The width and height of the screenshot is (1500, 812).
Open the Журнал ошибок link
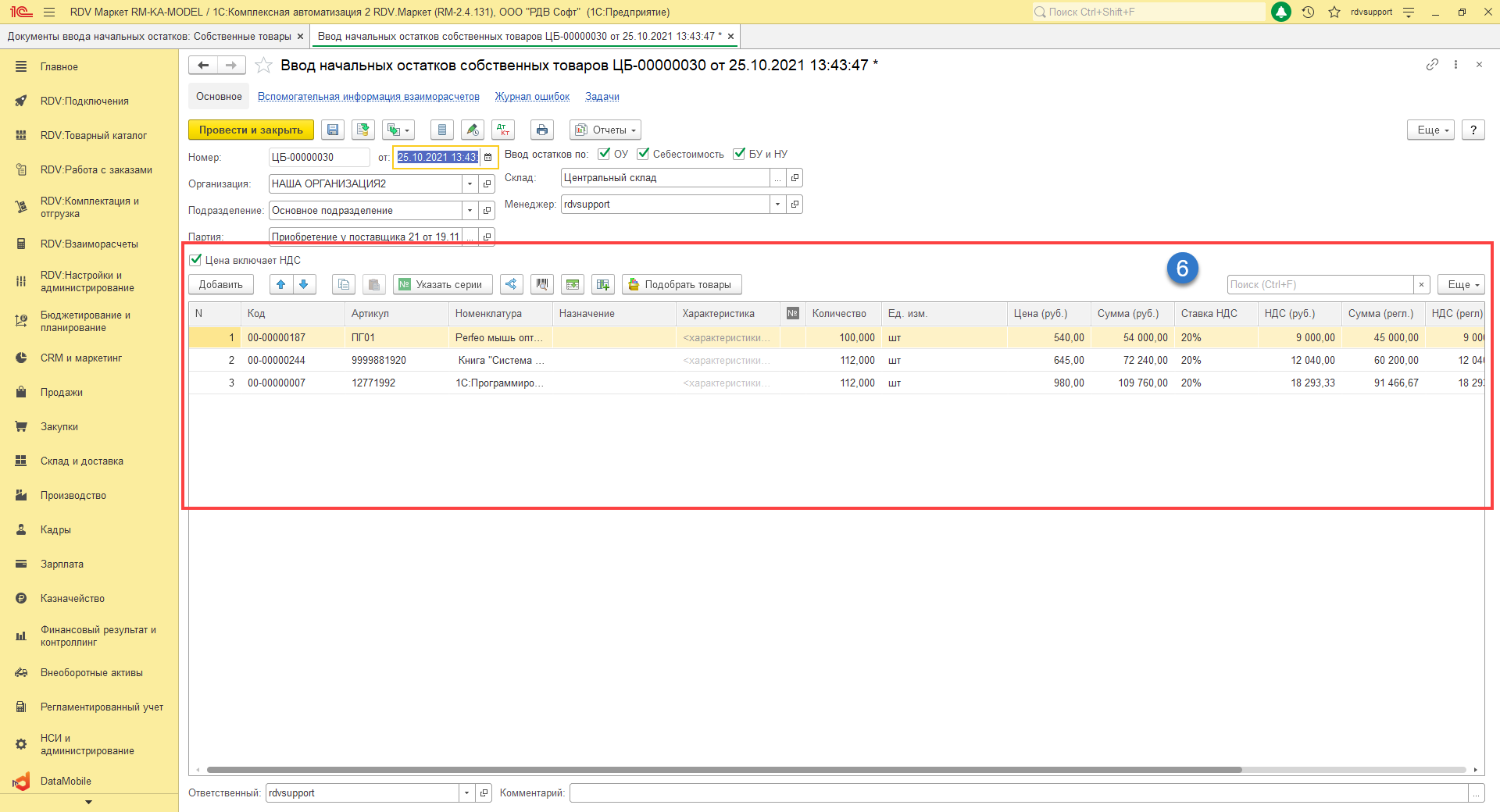[532, 97]
